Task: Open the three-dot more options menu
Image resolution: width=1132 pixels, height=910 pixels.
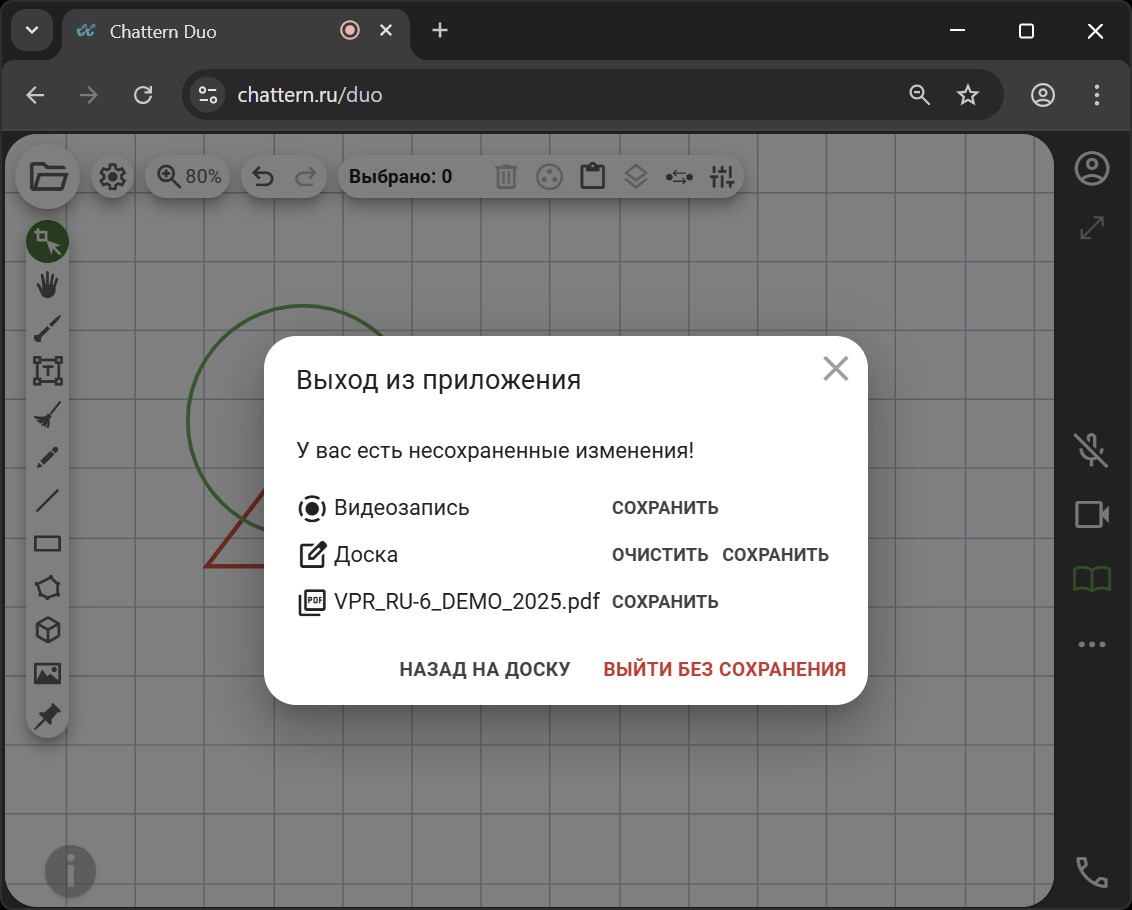Action: (1090, 643)
